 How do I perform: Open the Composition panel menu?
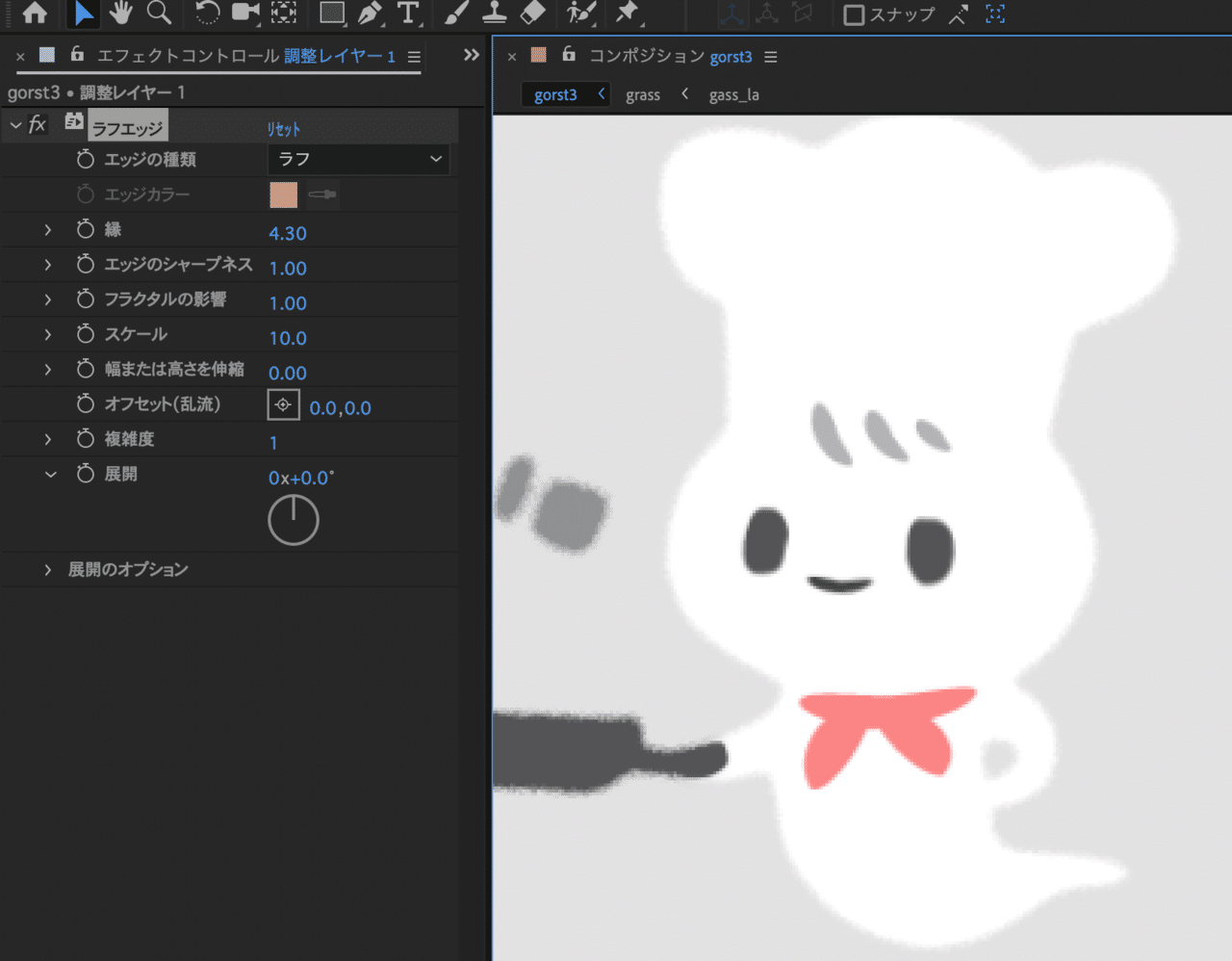tap(771, 57)
